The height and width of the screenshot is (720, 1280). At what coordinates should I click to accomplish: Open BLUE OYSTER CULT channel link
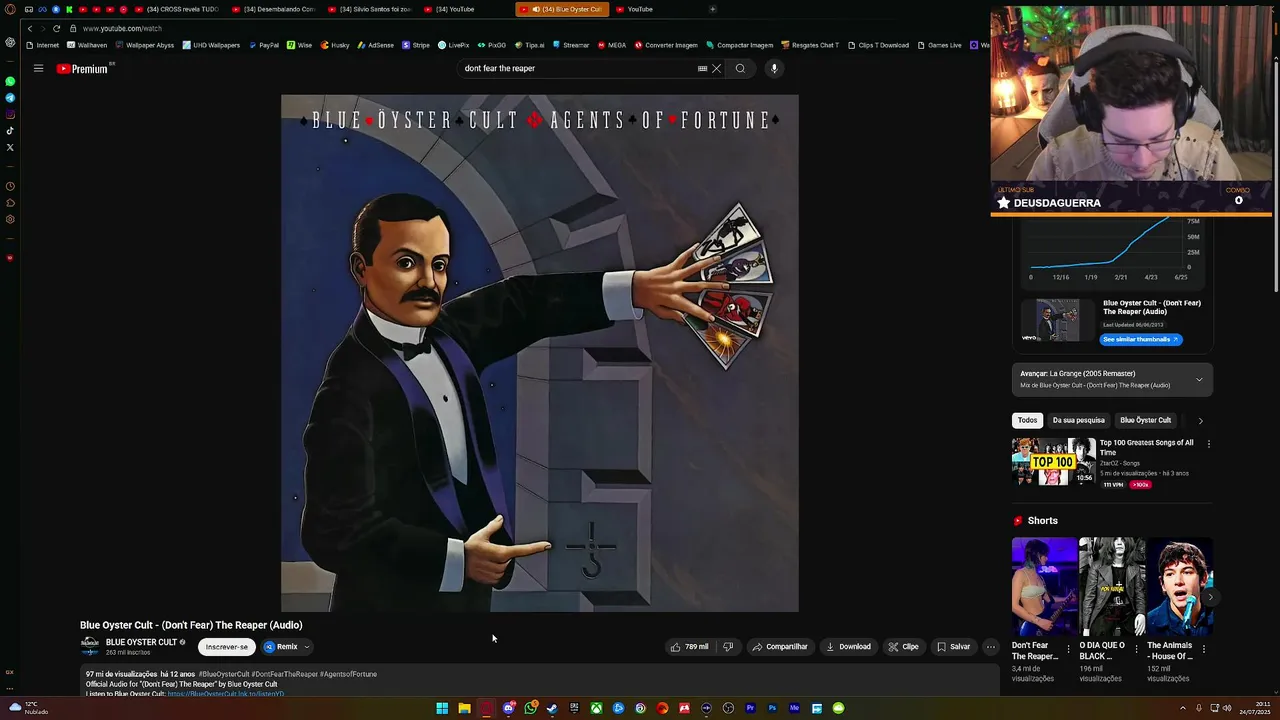[141, 643]
